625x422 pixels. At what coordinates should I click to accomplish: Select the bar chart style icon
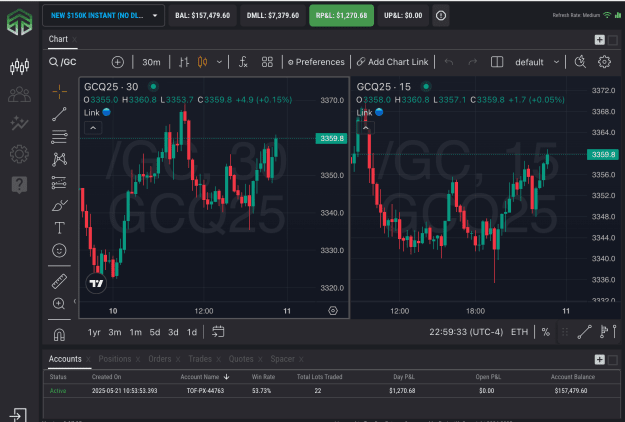pos(184,62)
